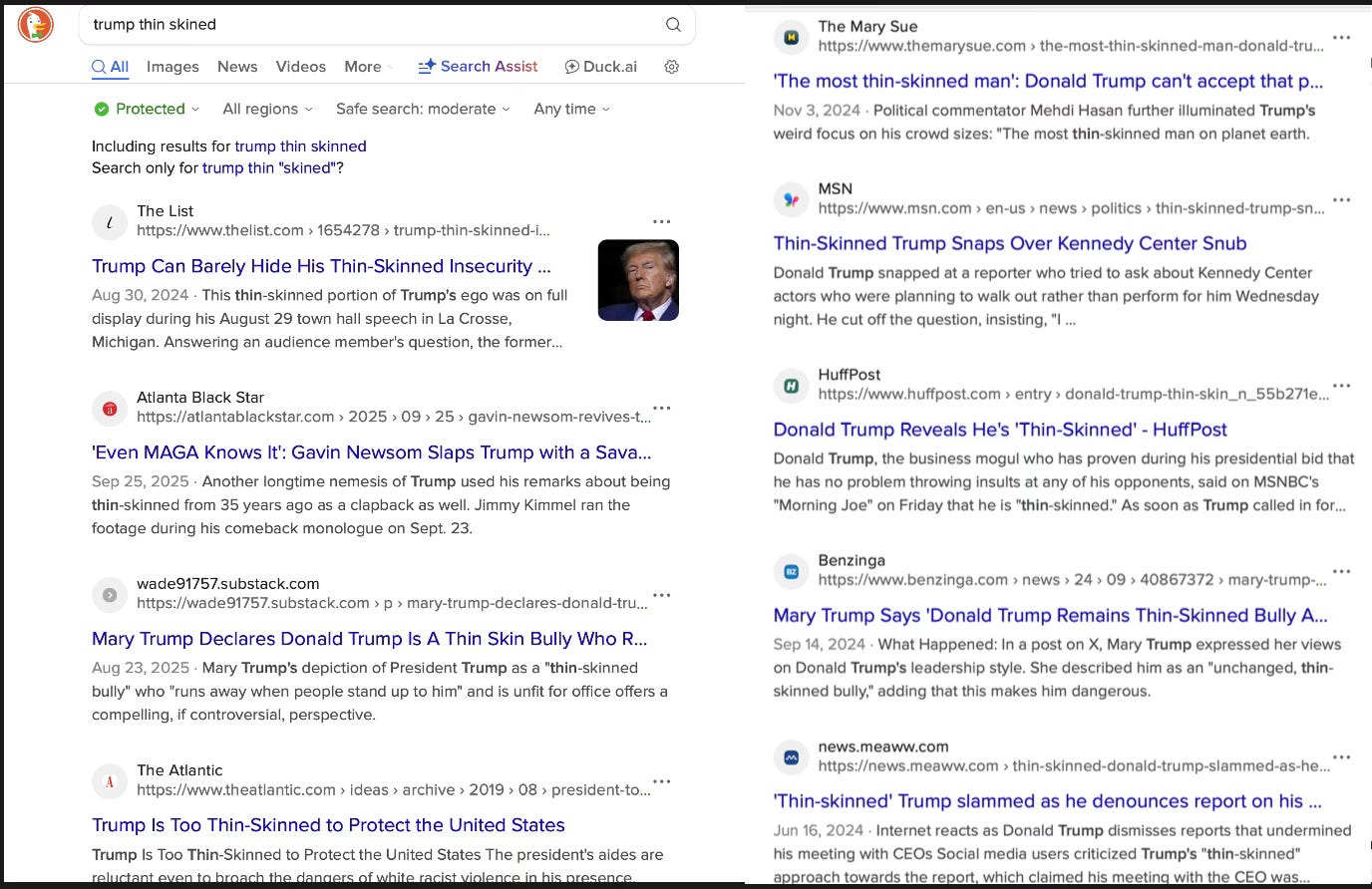This screenshot has height=889, width=1372.
Task: Click huffpost.com URL breadcrumb
Action: 1073,394
